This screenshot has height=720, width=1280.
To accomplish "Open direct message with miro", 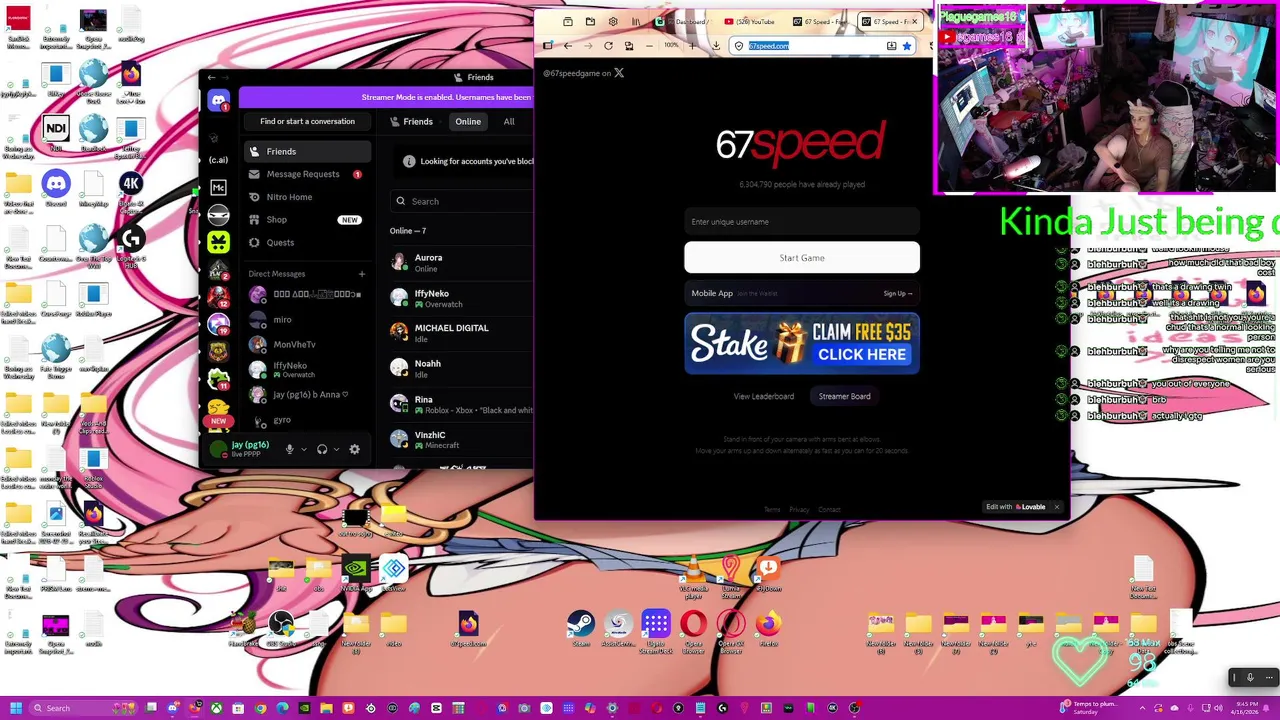I will click(307, 320).
